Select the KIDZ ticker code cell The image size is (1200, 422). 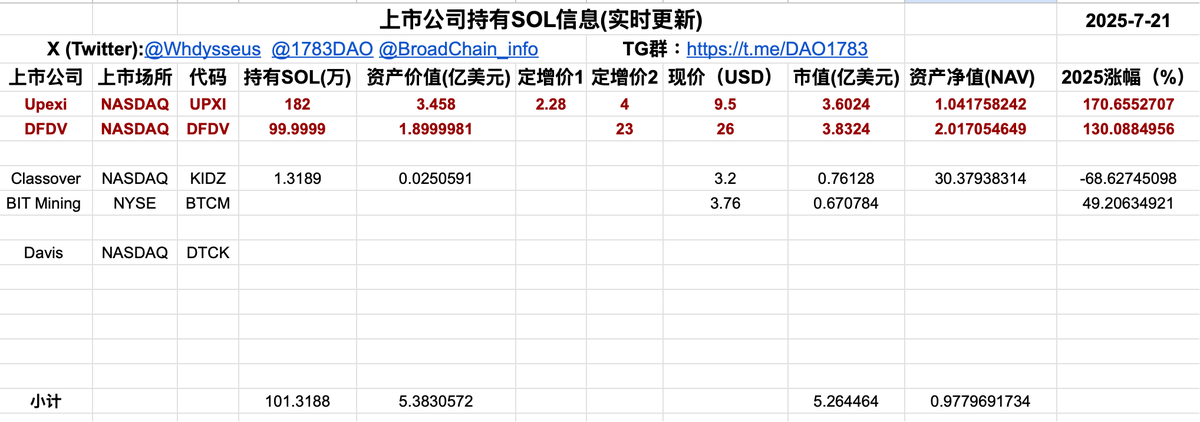(207, 179)
